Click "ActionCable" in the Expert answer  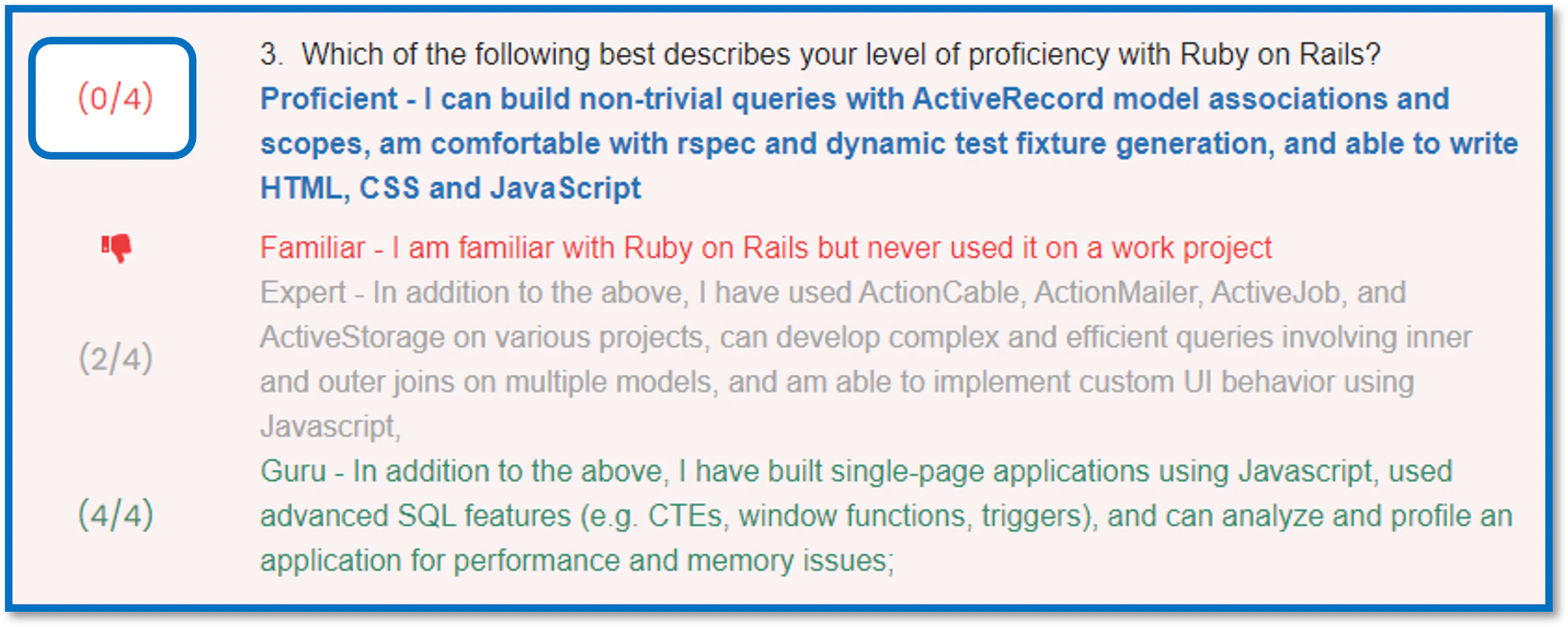click(x=939, y=293)
